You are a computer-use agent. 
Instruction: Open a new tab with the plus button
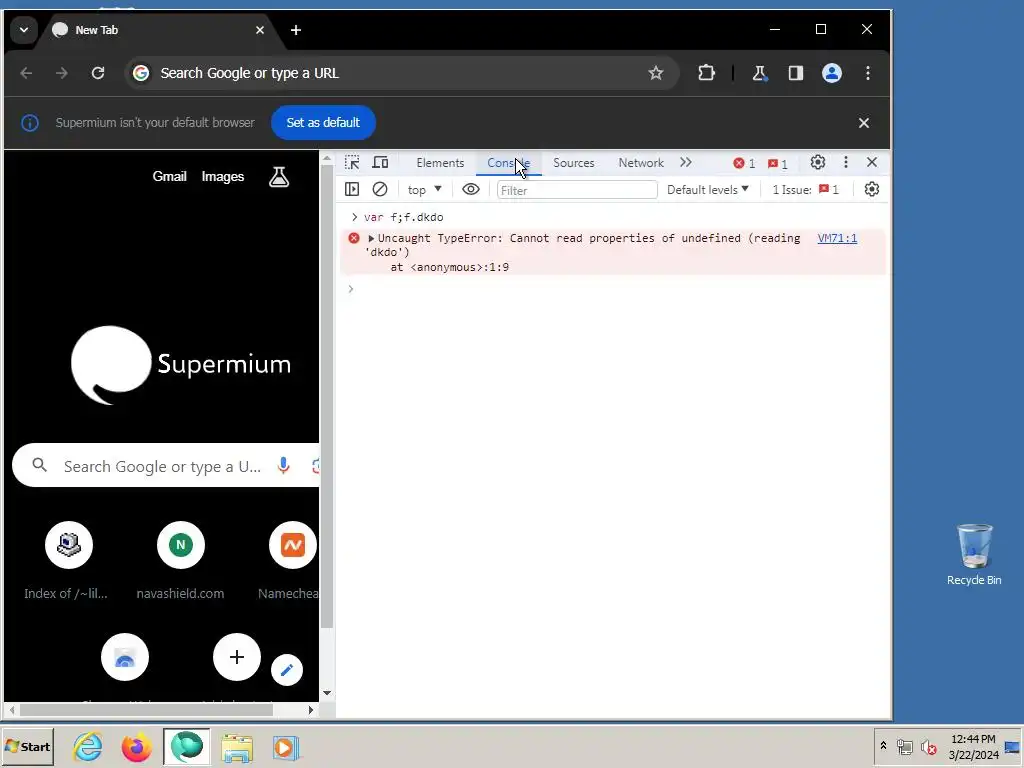(x=296, y=30)
